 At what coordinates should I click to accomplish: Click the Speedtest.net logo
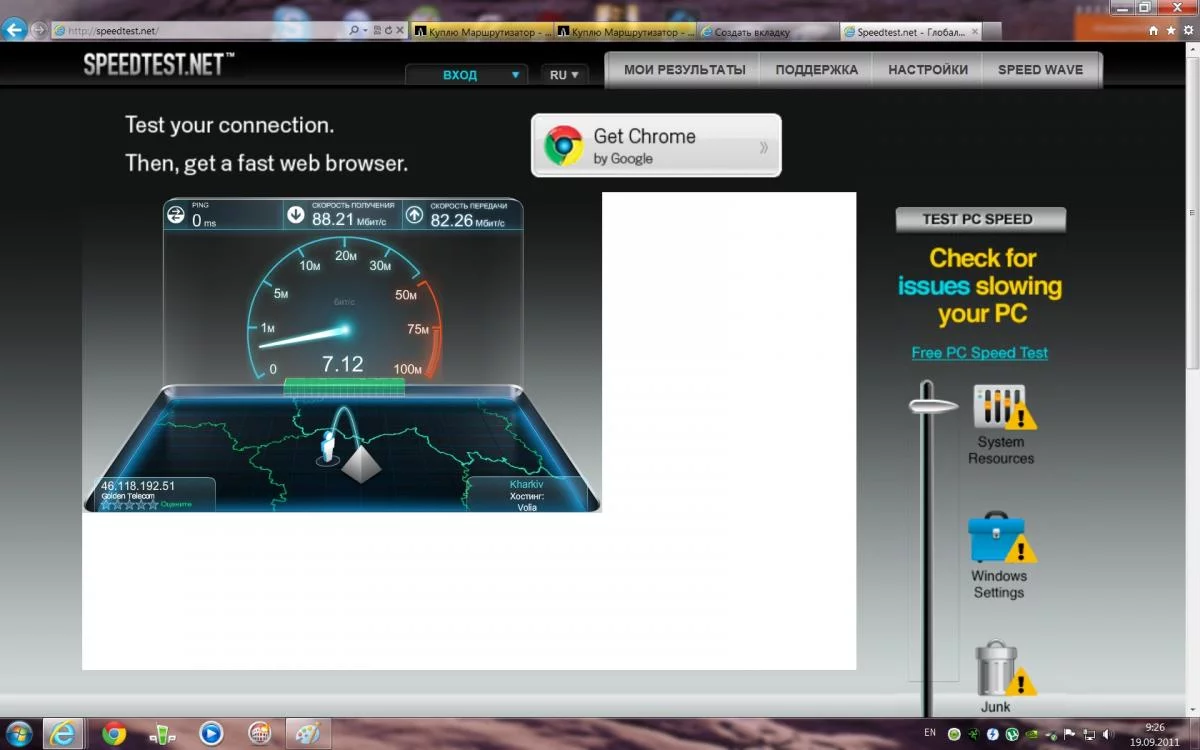(159, 66)
